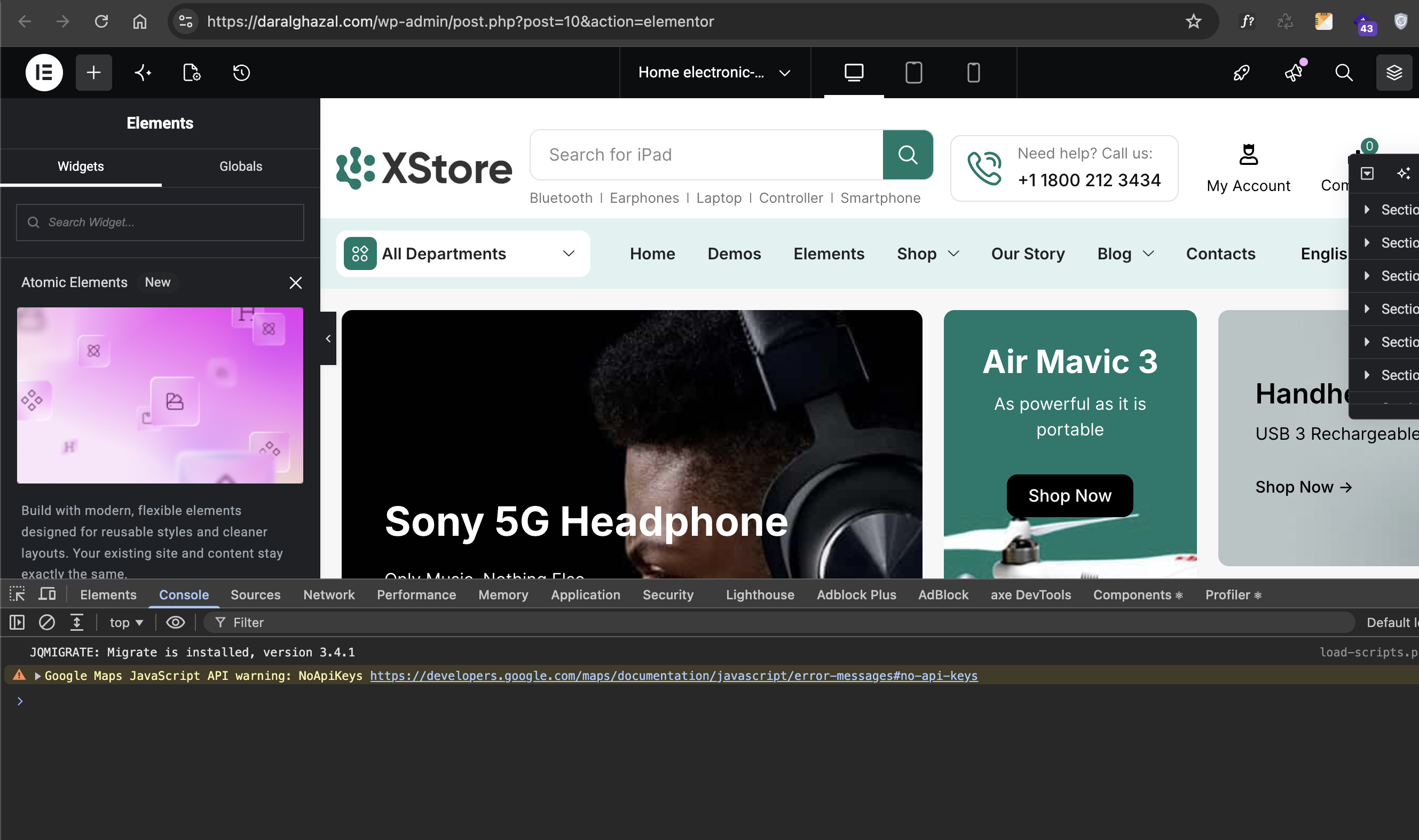Open the Elementor AI sparkle tool in top bar
Screen dimensions: 1419x840
(x=143, y=73)
